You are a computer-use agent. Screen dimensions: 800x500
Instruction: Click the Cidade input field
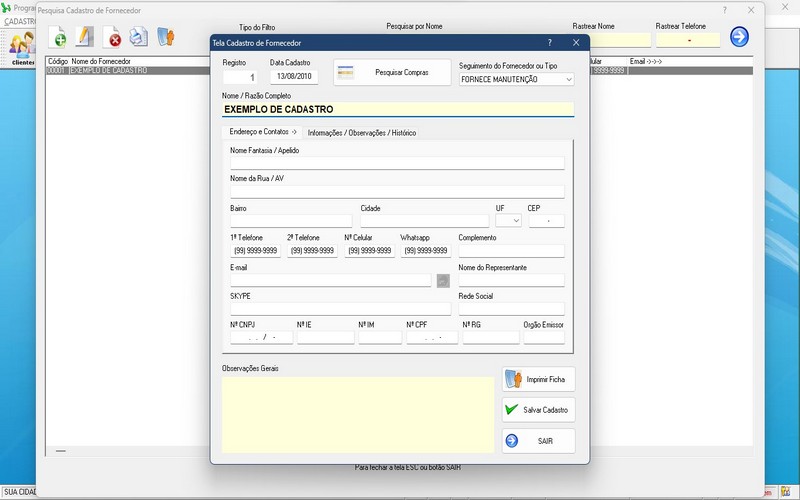[424, 221]
